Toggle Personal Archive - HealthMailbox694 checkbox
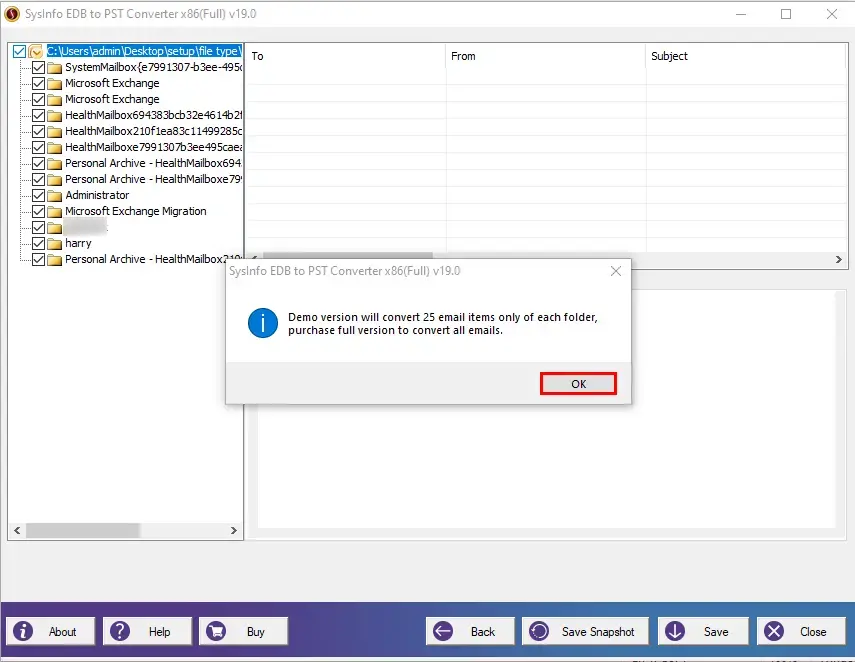The image size is (855, 662). [38, 163]
